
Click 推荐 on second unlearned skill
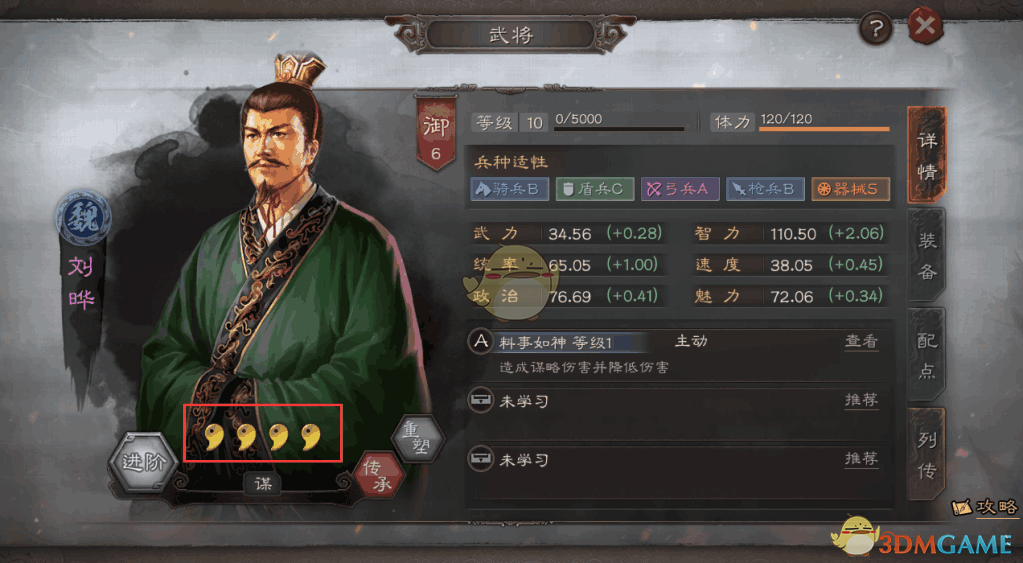tap(861, 459)
